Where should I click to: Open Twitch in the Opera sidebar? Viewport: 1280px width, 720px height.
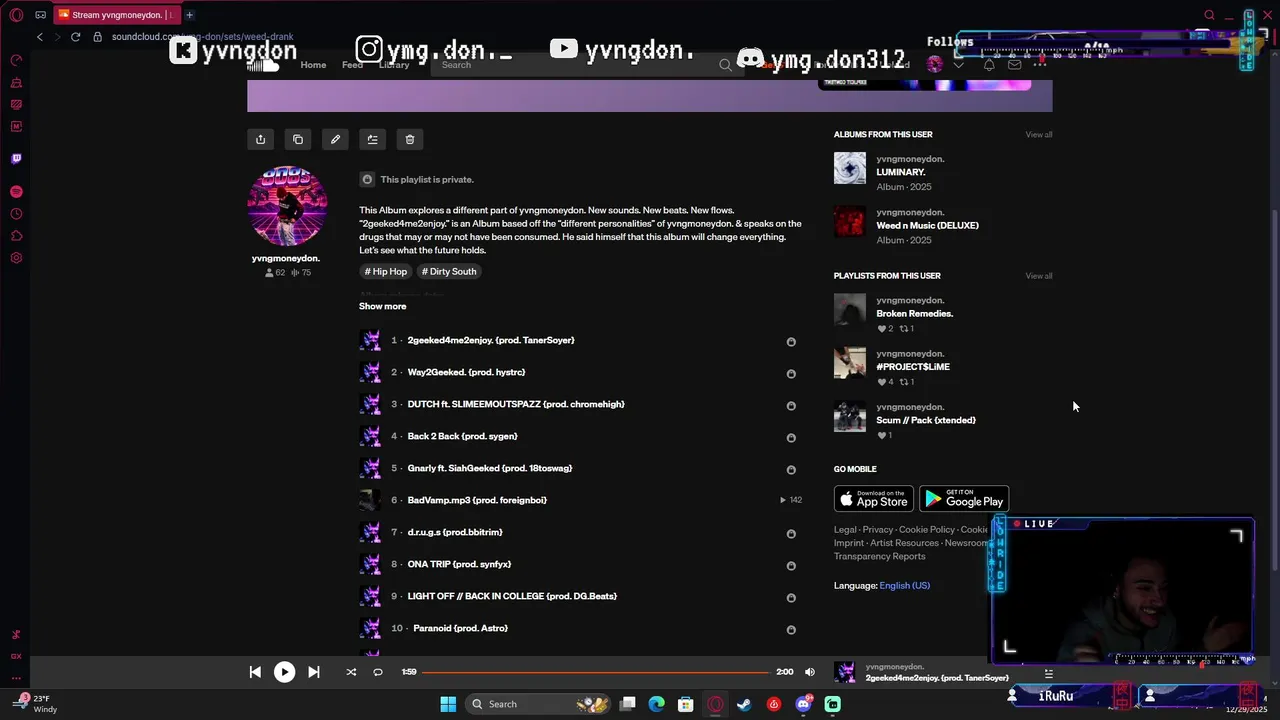click(16, 158)
